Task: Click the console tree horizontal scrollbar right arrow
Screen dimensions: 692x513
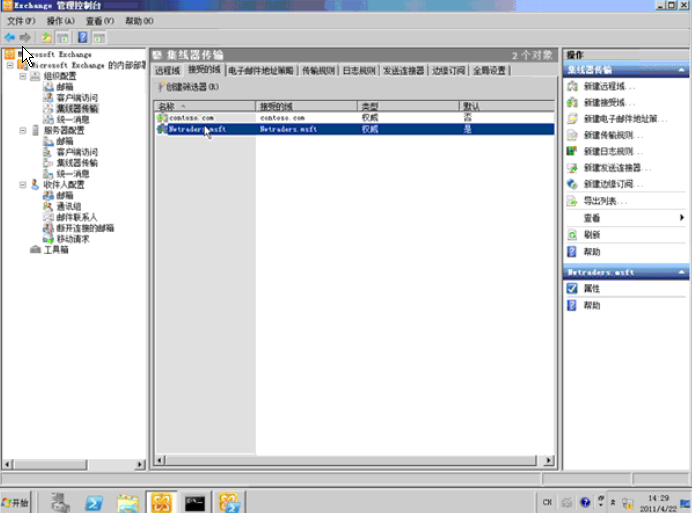Action: (x=140, y=464)
